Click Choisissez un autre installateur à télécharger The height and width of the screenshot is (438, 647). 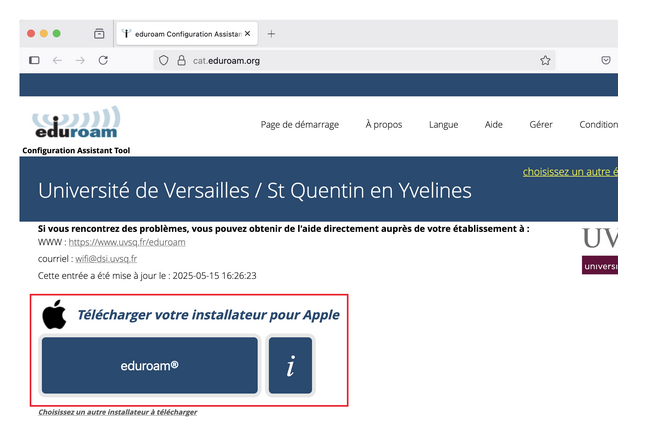(118, 412)
